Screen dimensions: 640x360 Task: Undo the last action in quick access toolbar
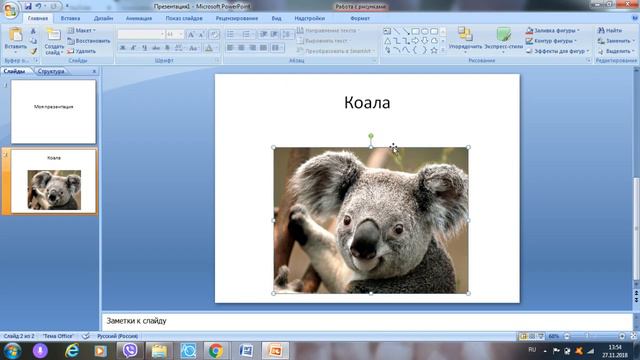[38, 6]
